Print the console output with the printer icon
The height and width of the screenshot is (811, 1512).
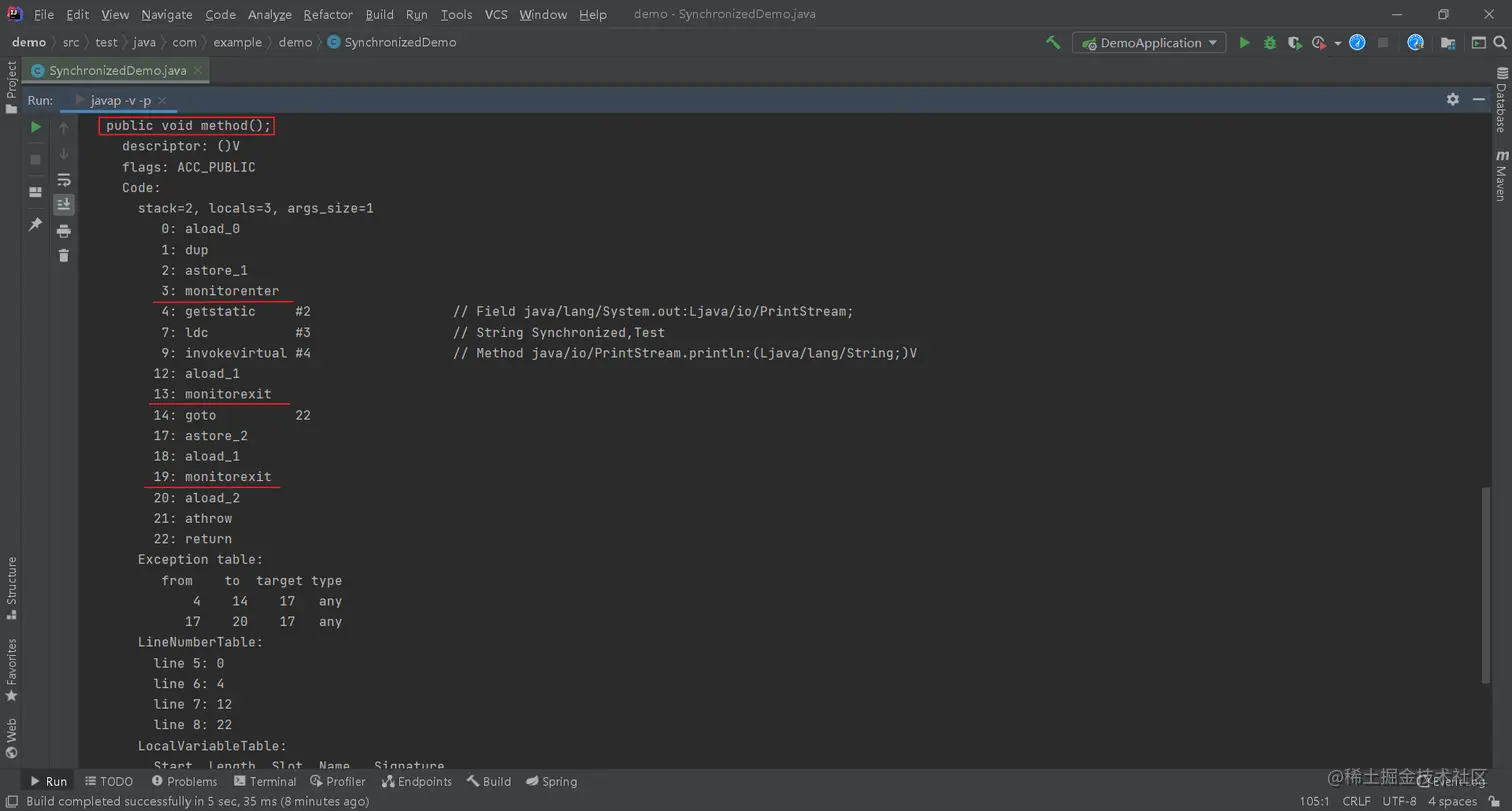pos(64,231)
